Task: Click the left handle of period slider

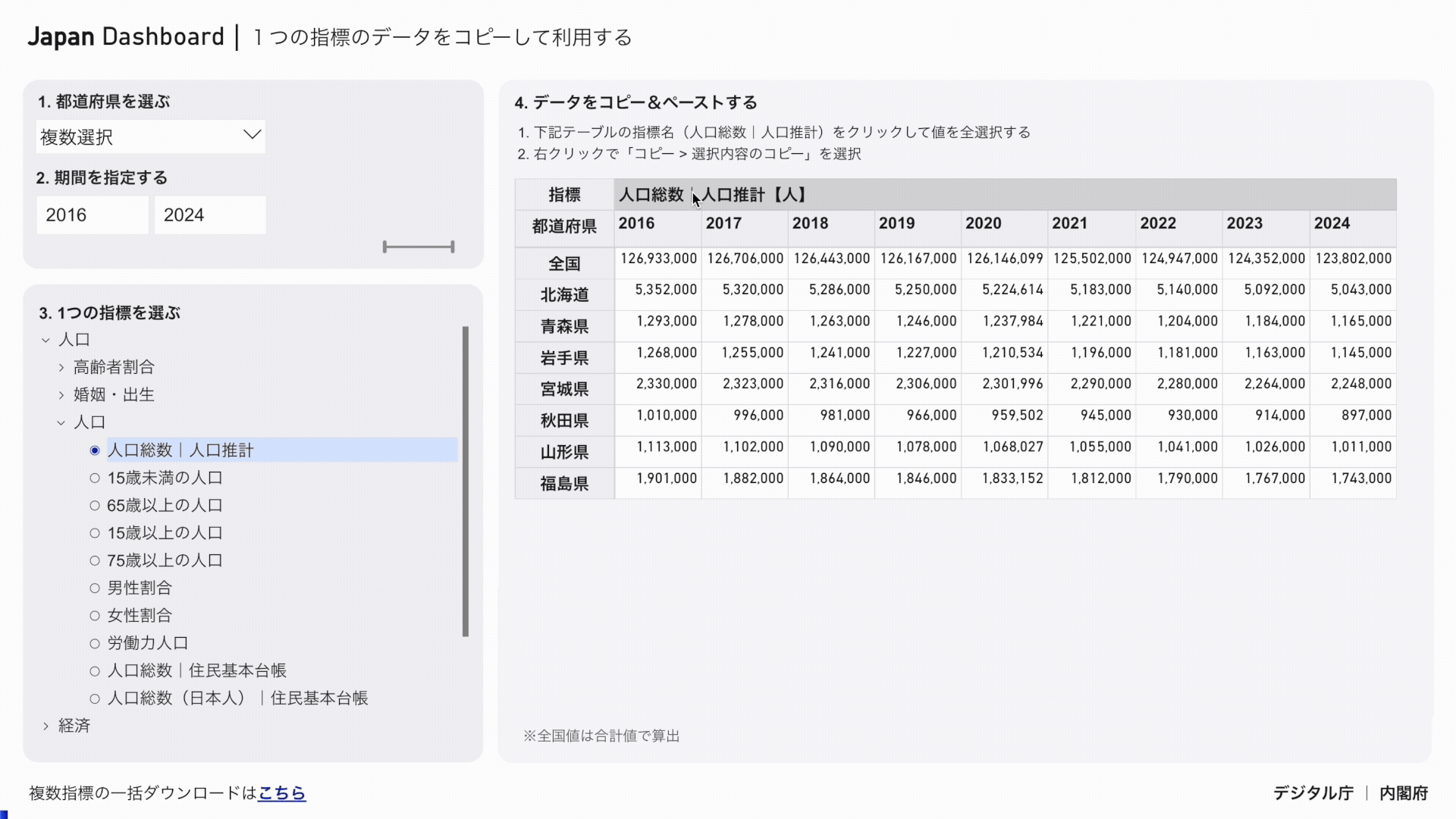Action: point(384,246)
